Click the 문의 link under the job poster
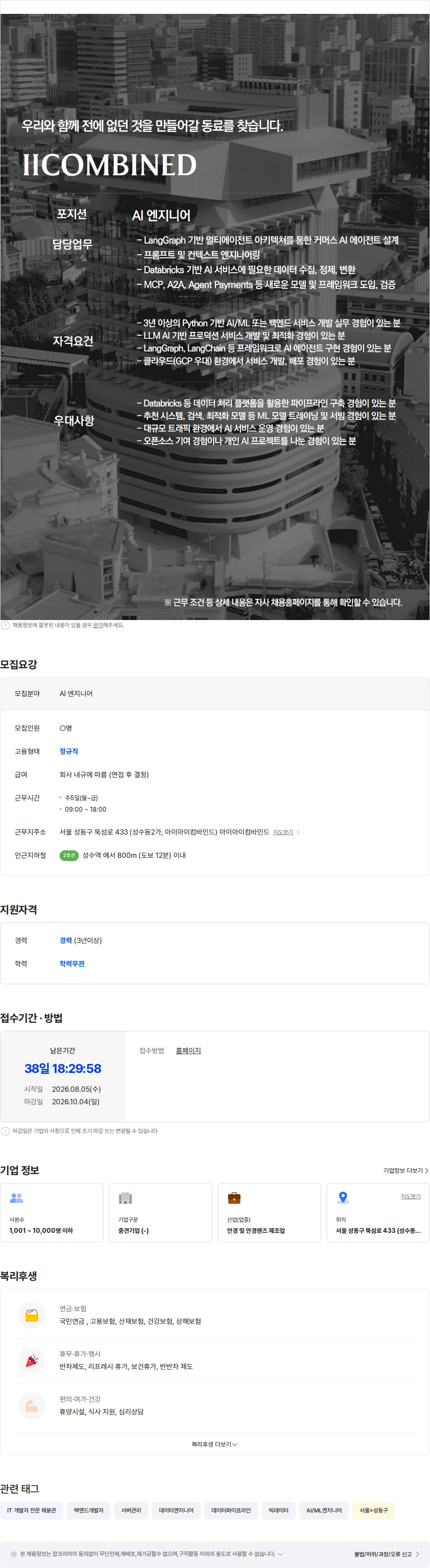The width and height of the screenshot is (430, 1568). tap(97, 625)
